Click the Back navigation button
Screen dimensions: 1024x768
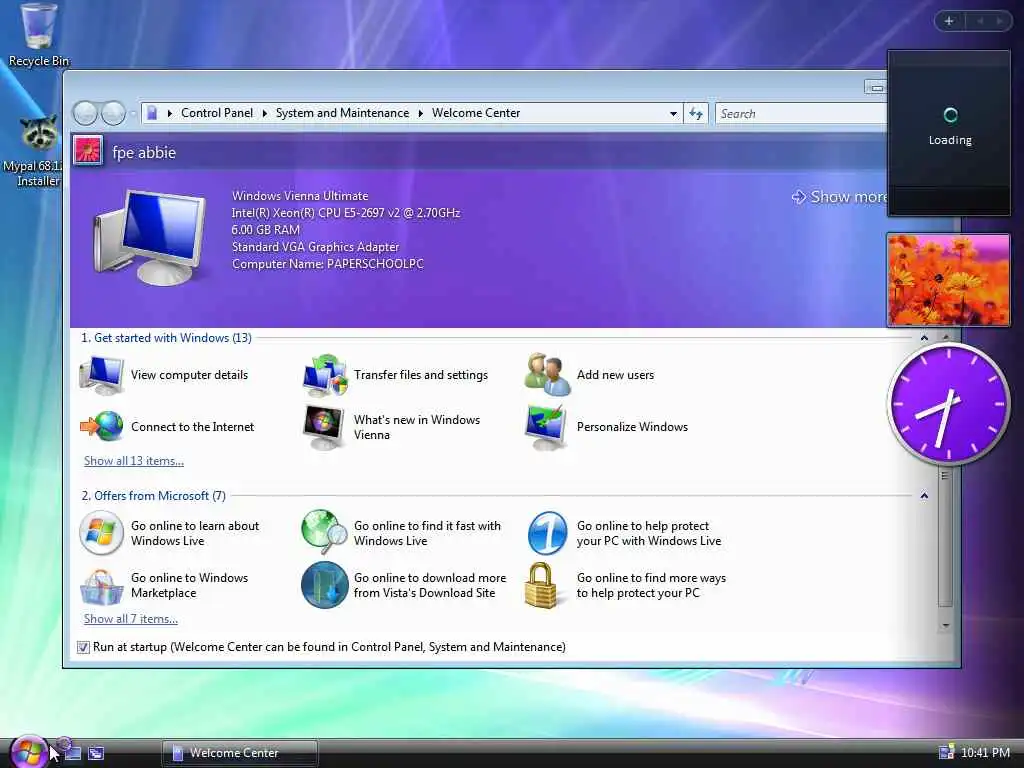[x=86, y=113]
